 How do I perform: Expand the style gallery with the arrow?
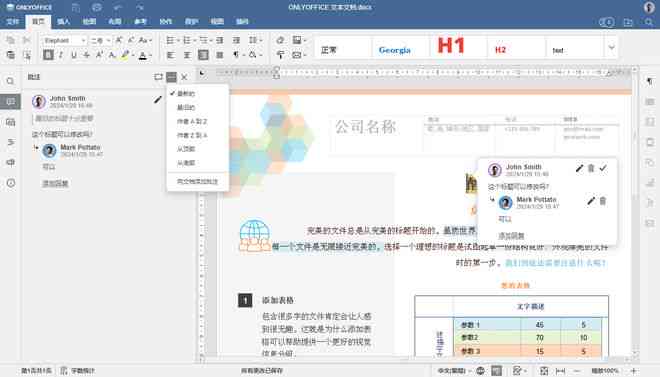coord(612,48)
